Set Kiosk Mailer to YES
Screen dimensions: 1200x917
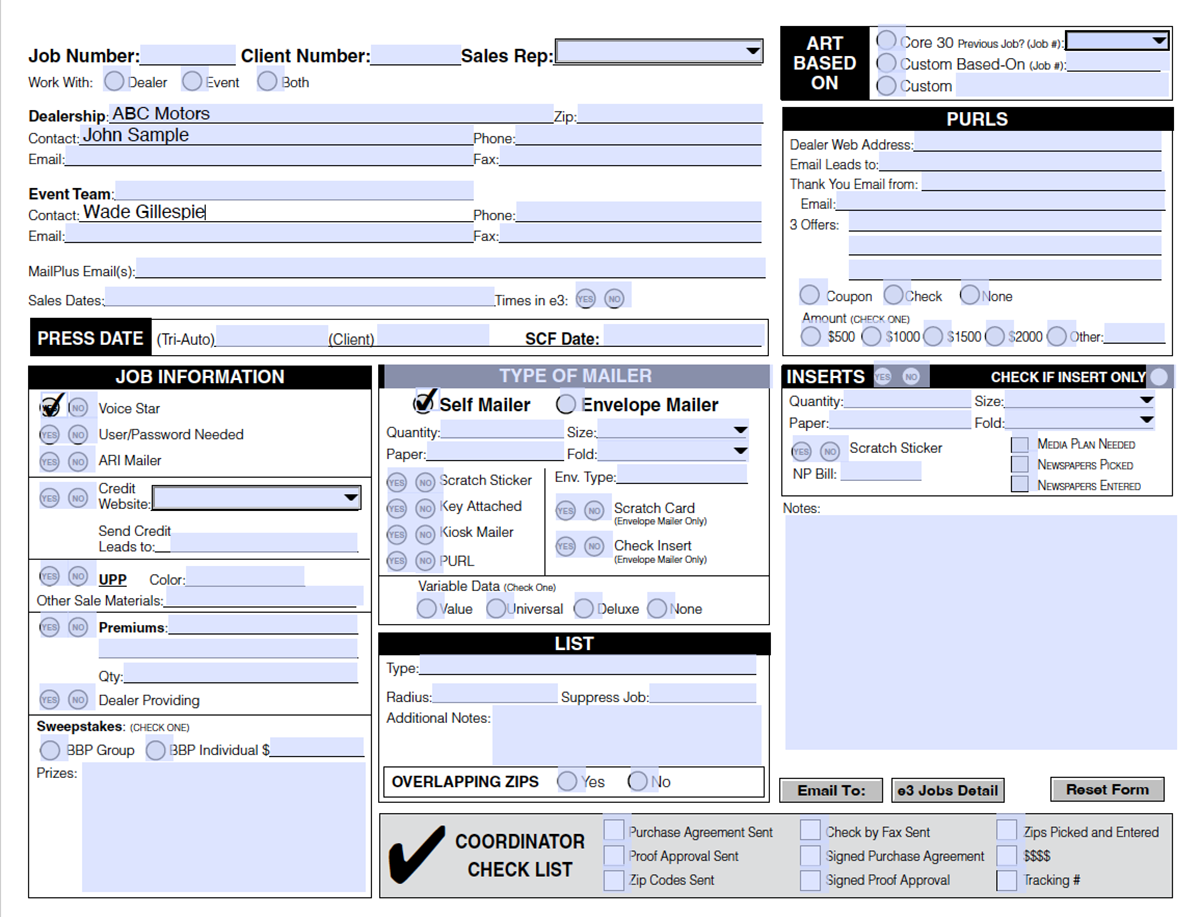click(397, 534)
